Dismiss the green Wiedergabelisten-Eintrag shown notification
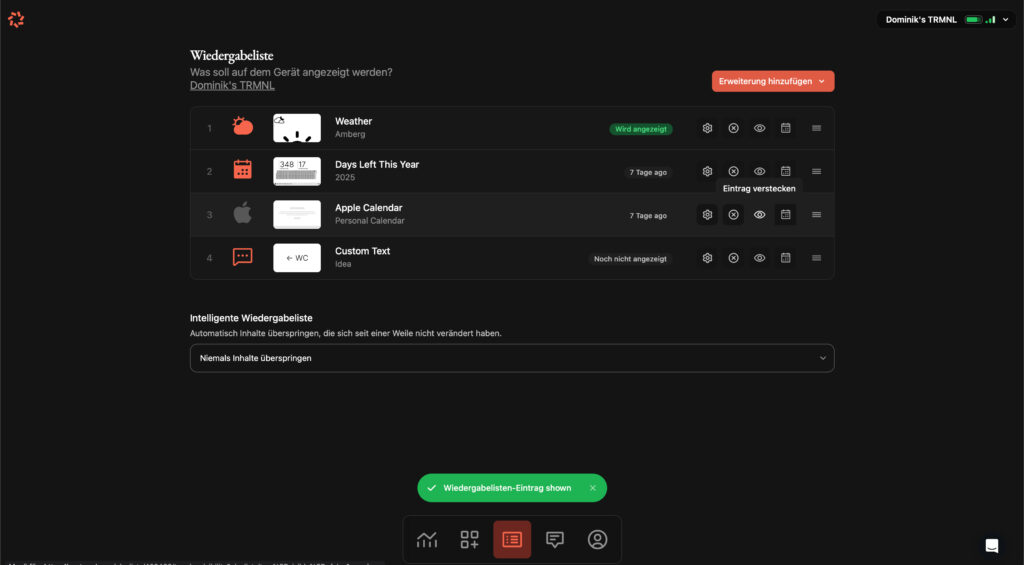The image size is (1024, 565). point(592,488)
